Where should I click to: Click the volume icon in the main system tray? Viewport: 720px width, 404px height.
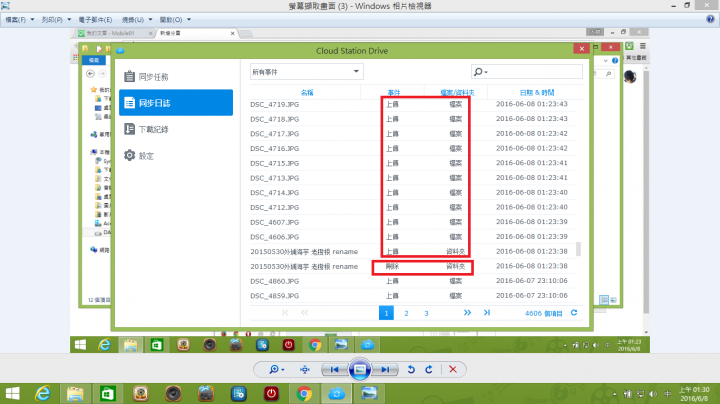(x=653, y=394)
